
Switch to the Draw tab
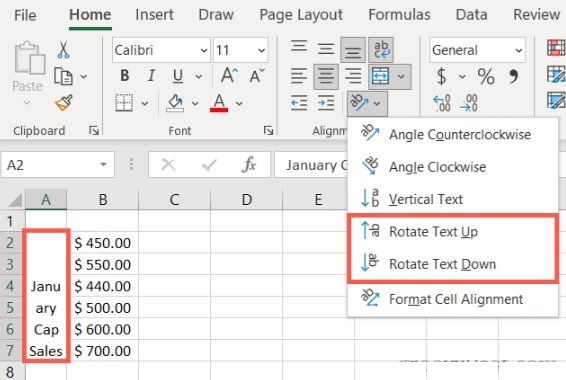pyautogui.click(x=216, y=15)
